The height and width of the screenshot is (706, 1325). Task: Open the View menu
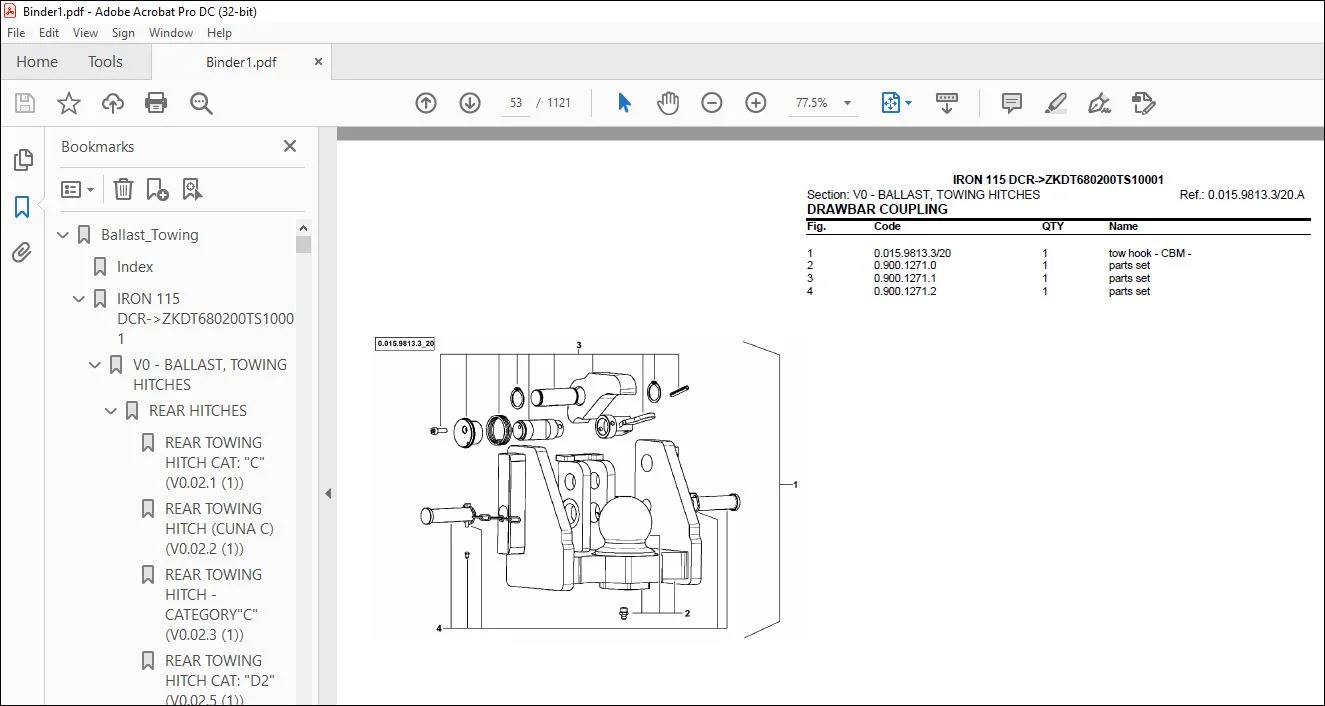click(86, 33)
